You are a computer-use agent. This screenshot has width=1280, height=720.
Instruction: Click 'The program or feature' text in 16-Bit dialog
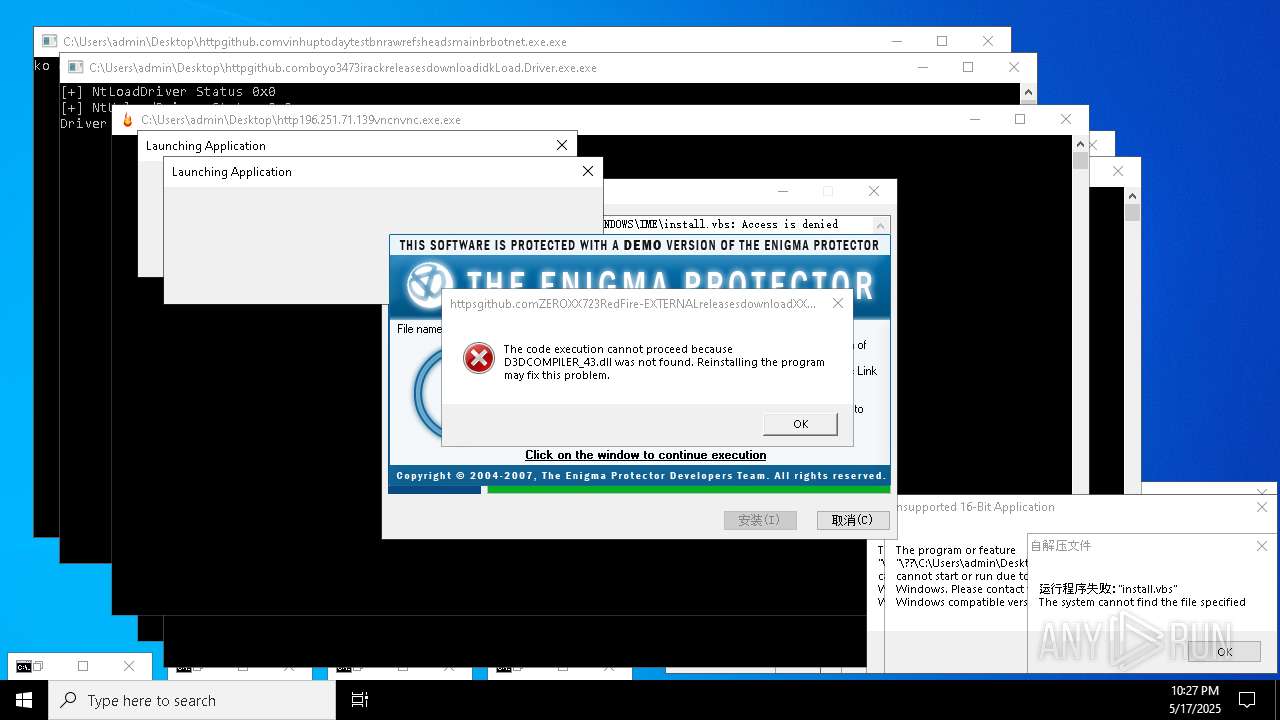[x=955, y=550]
